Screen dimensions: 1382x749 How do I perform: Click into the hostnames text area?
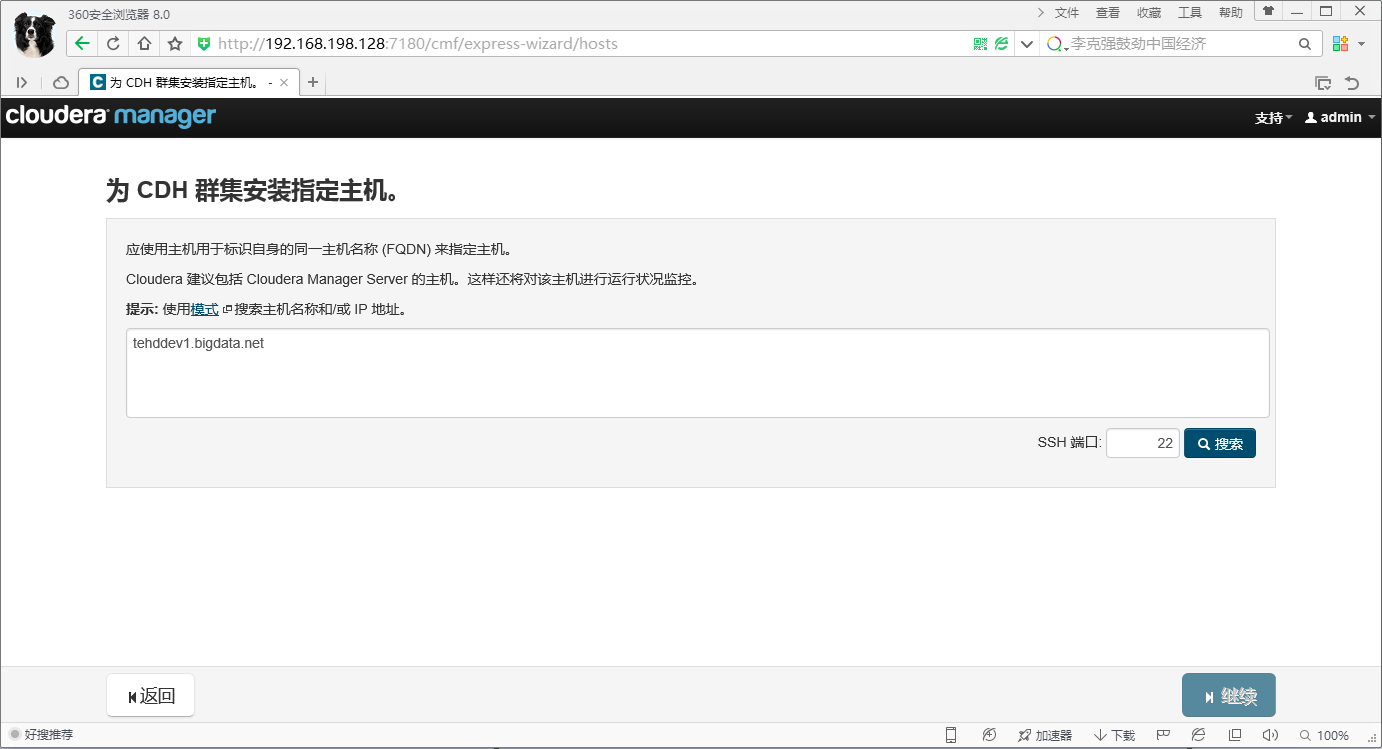click(698, 373)
